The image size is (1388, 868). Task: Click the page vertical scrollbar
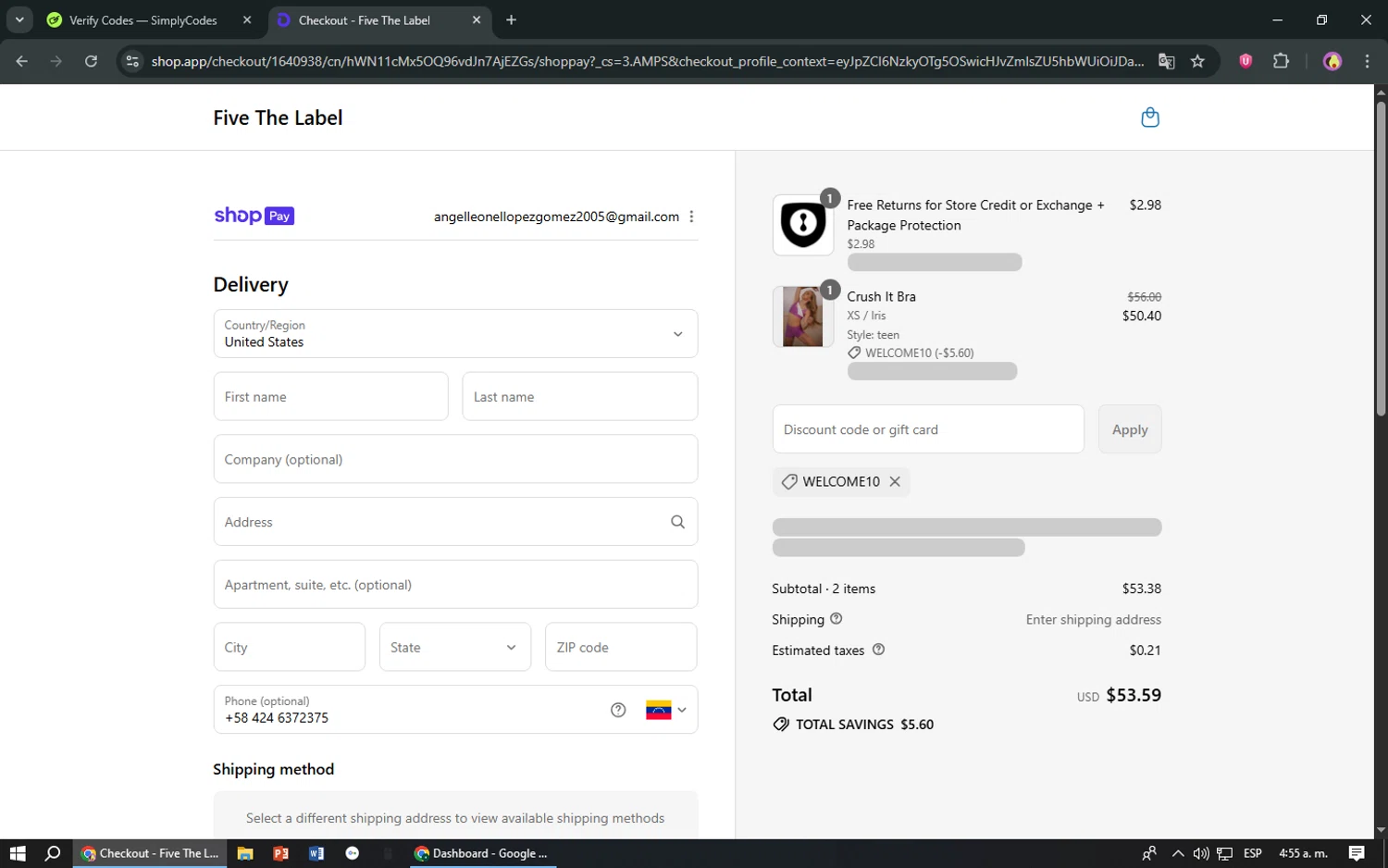(x=1381, y=259)
